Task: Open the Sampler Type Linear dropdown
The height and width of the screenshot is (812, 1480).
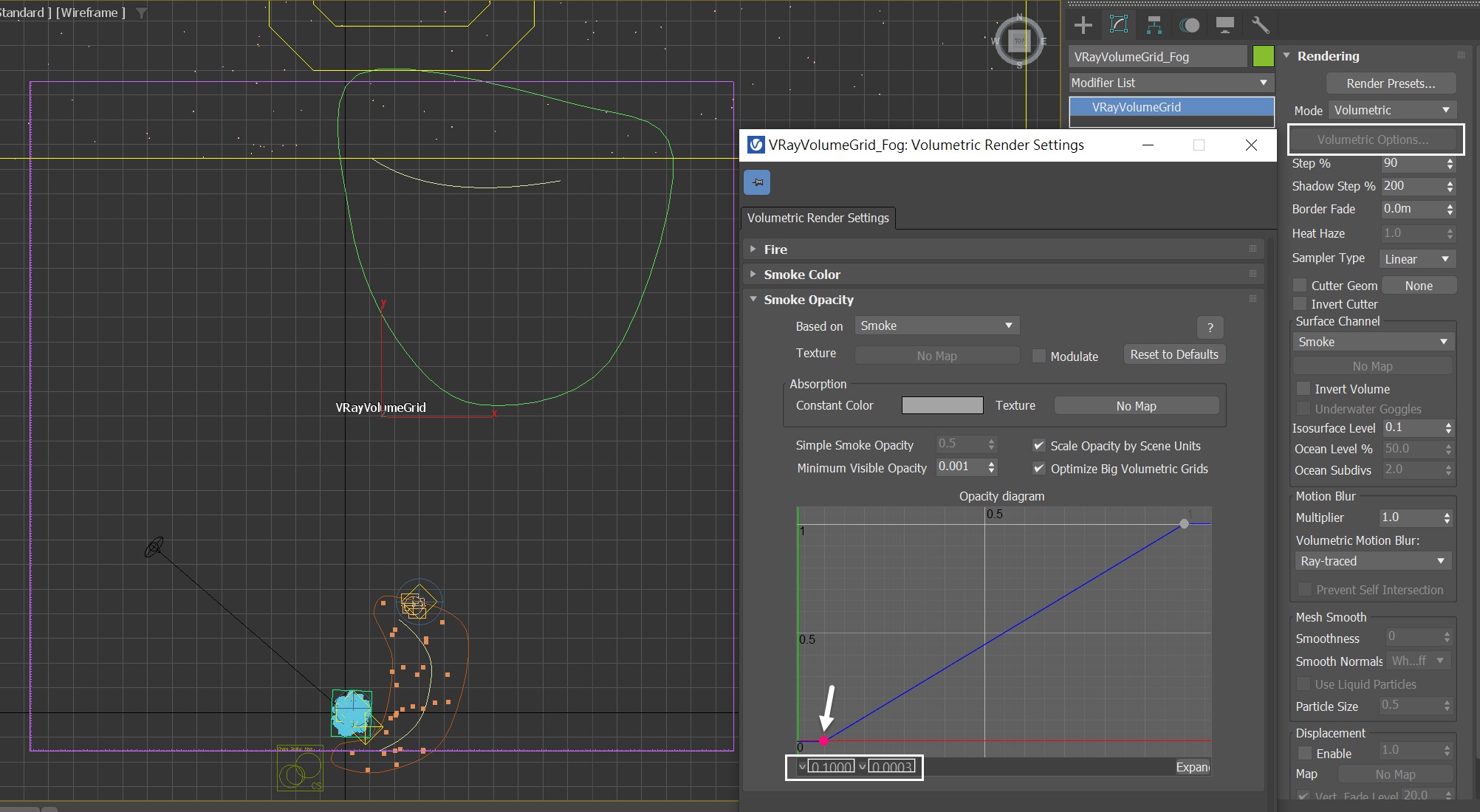Action: [x=1417, y=259]
